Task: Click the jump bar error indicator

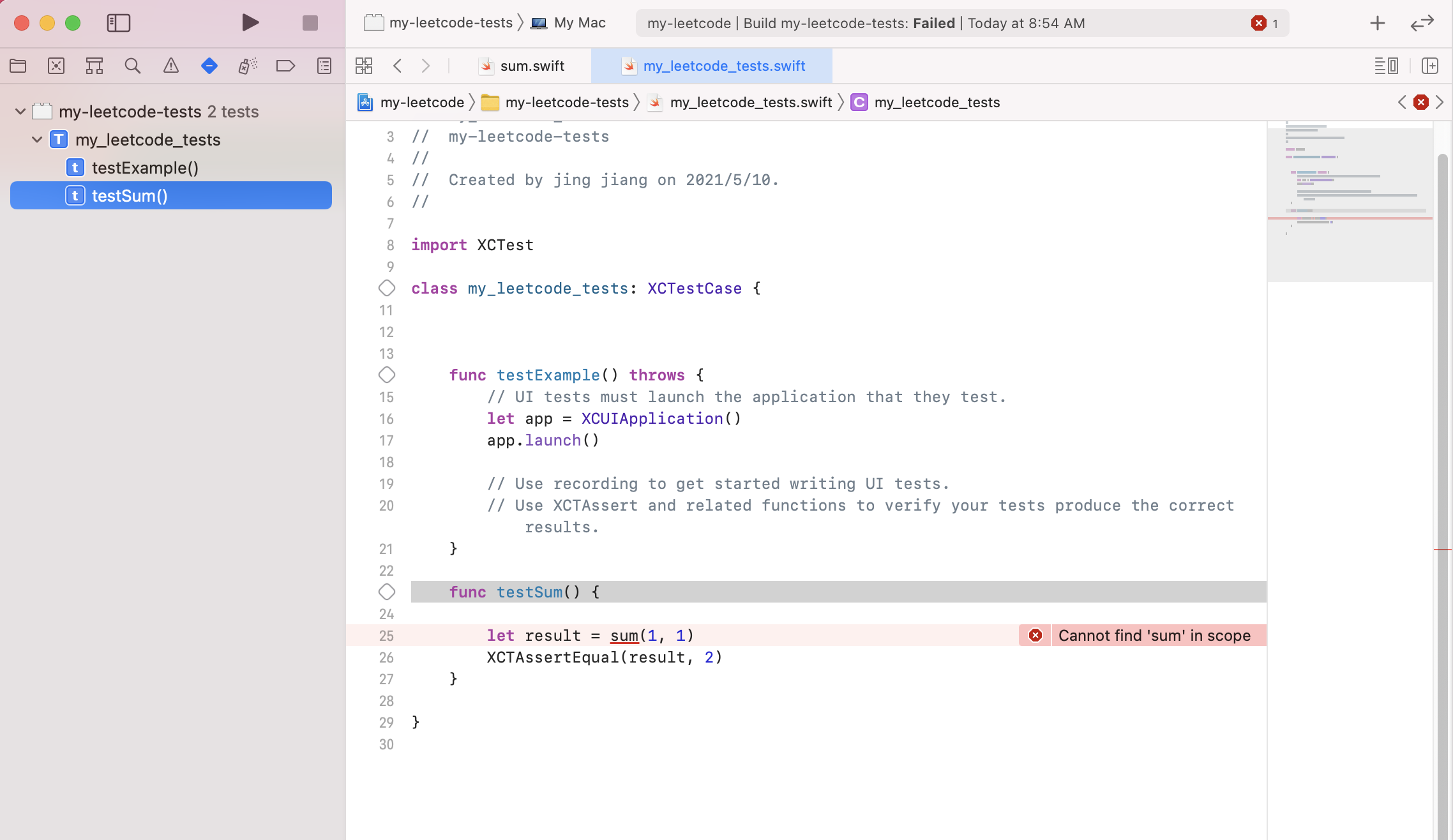Action: 1421,102
